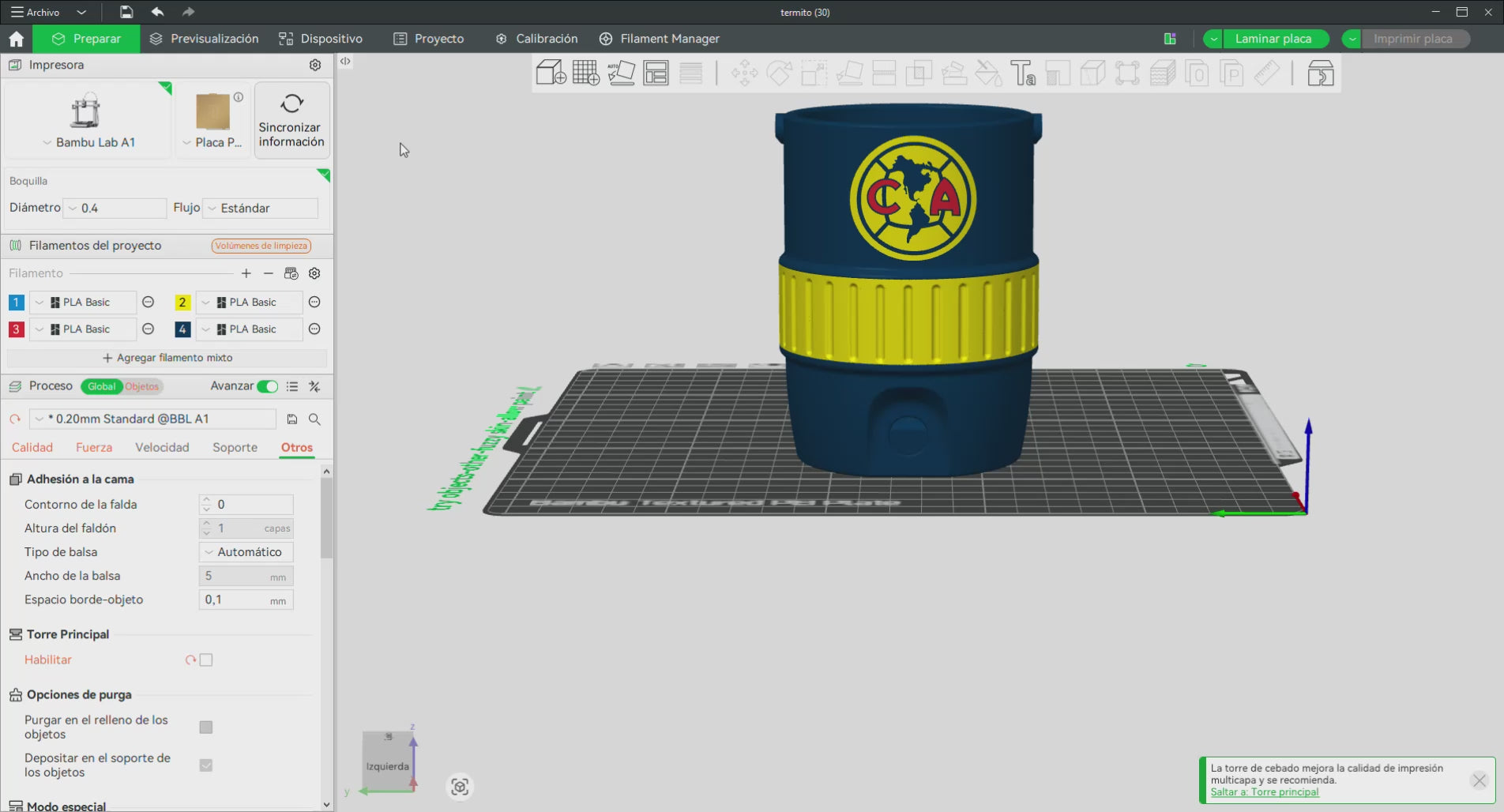Viewport: 1504px width, 812px height.
Task: Switch process scope to Global
Action: (101, 386)
